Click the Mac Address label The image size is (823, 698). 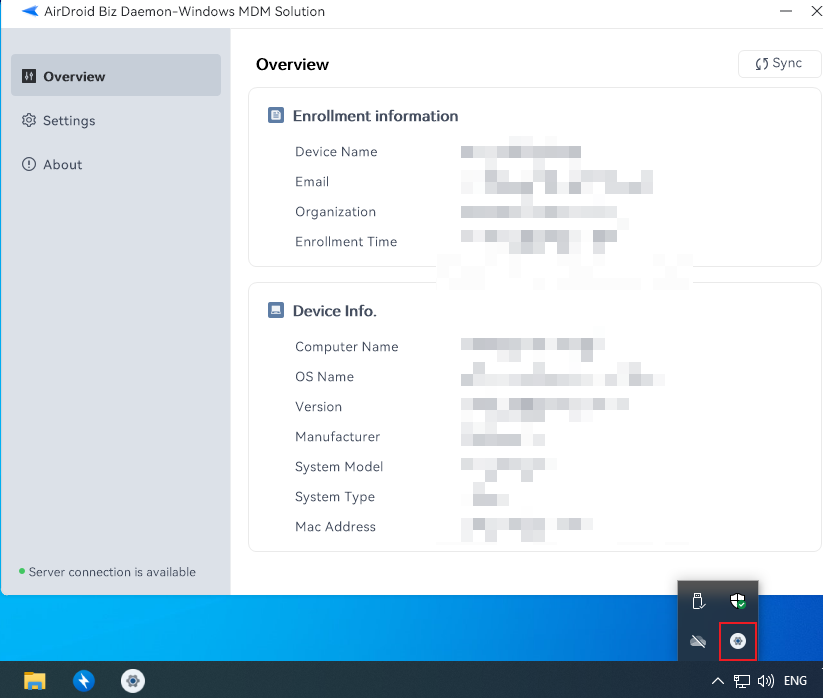[x=335, y=526]
